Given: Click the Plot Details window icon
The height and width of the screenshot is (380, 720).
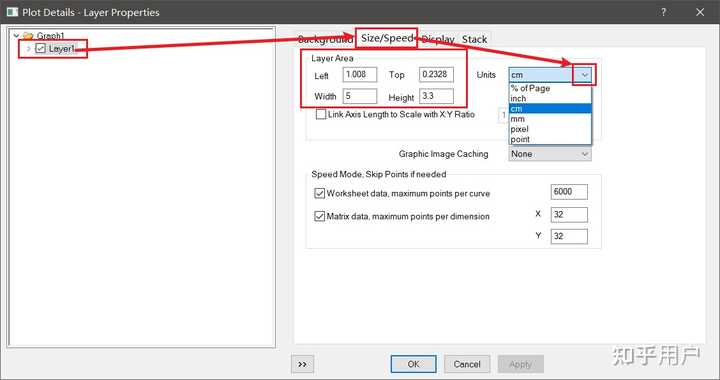Looking at the screenshot, I should (x=12, y=12).
